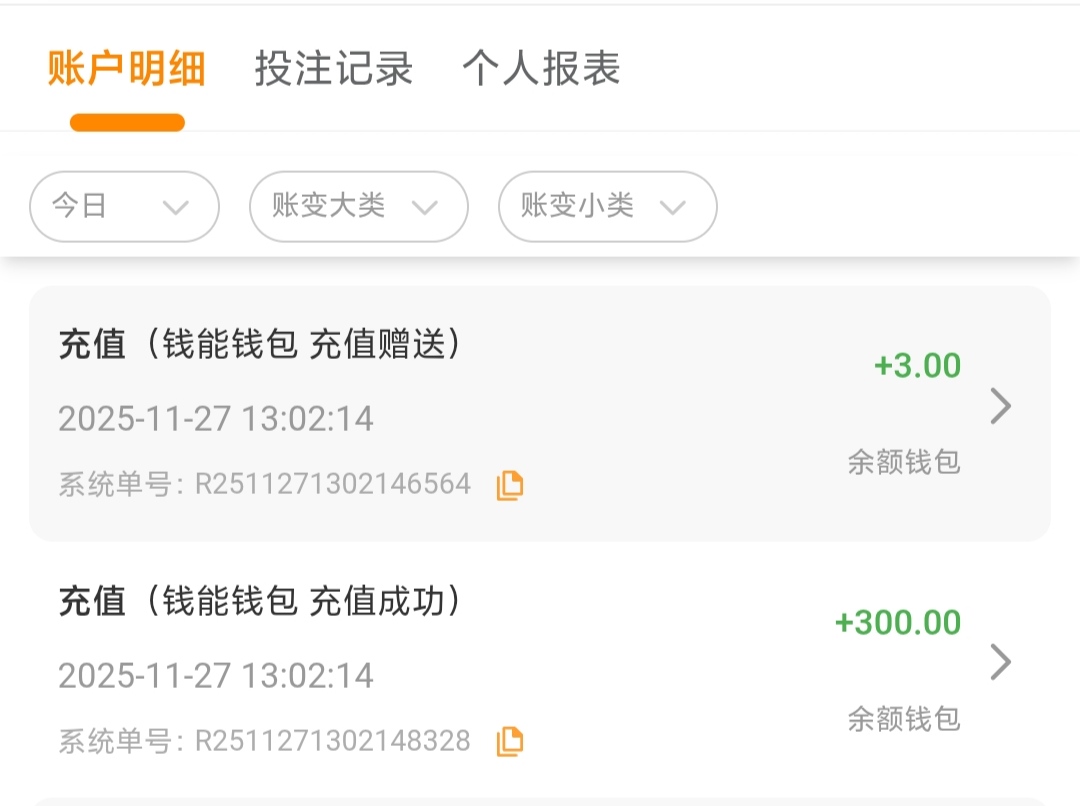Screen dimensions: 1080x806
Task: Click order number text R2511271302148328
Action: tap(332, 741)
